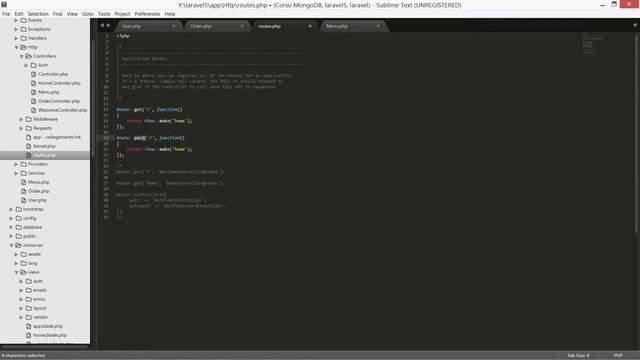Collapse the Controllers folder
Screen dimensions: 640x360
click(21, 56)
